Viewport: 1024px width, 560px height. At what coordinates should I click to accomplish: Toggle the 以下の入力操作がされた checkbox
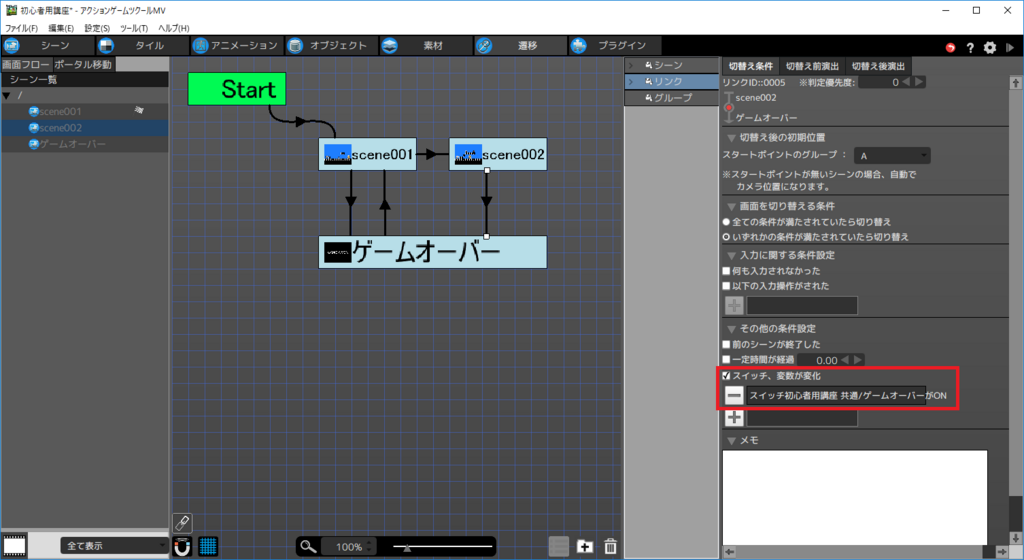[726, 286]
